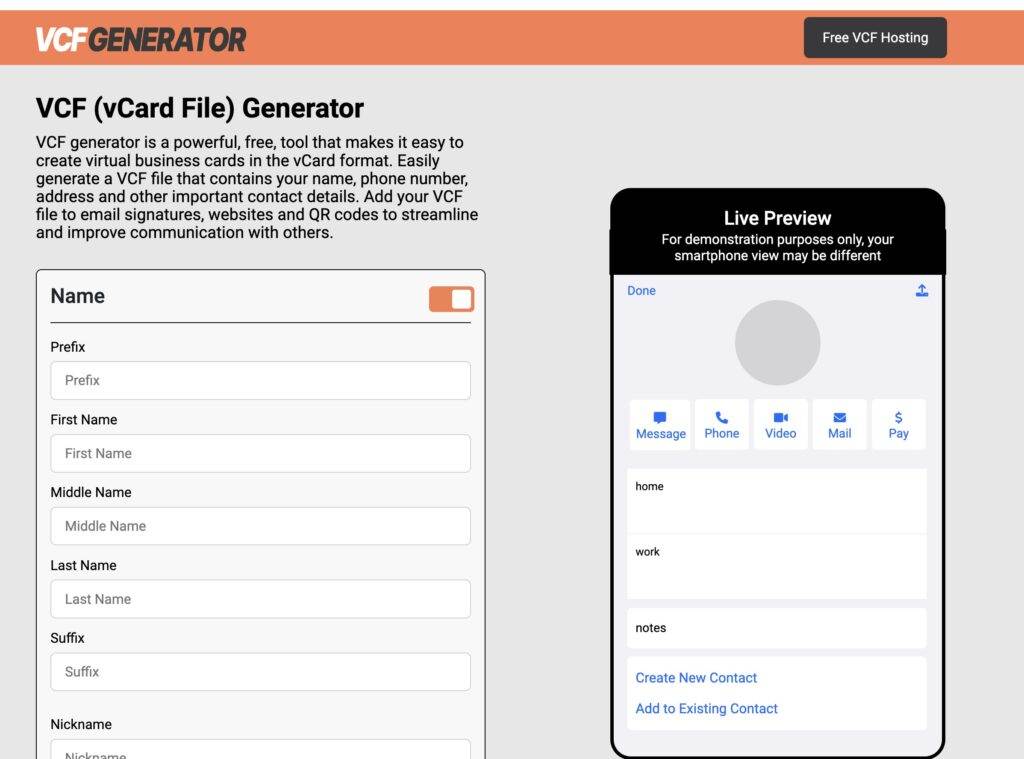Tap the share upload icon in preview

[922, 290]
